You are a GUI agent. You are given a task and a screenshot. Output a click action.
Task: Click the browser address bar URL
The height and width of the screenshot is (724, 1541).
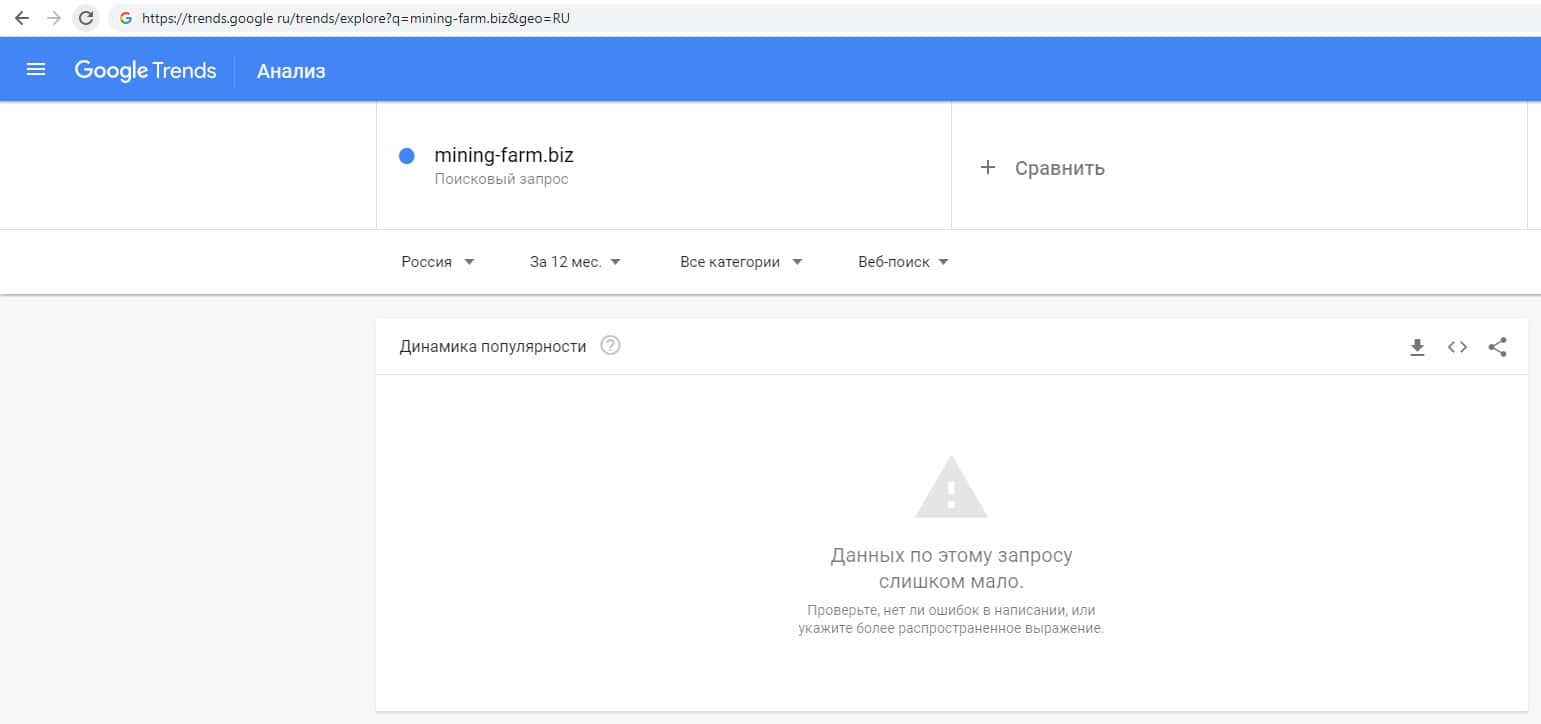pyautogui.click(x=356, y=18)
